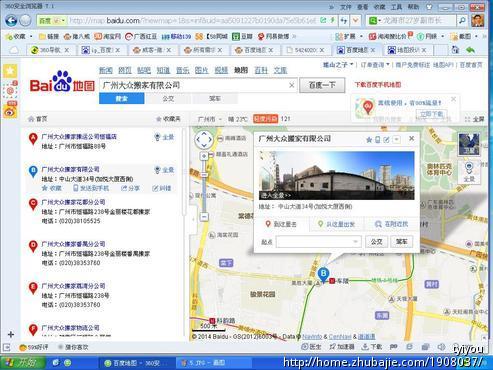
Task: Select red marker E in results list
Action: click(33, 288)
